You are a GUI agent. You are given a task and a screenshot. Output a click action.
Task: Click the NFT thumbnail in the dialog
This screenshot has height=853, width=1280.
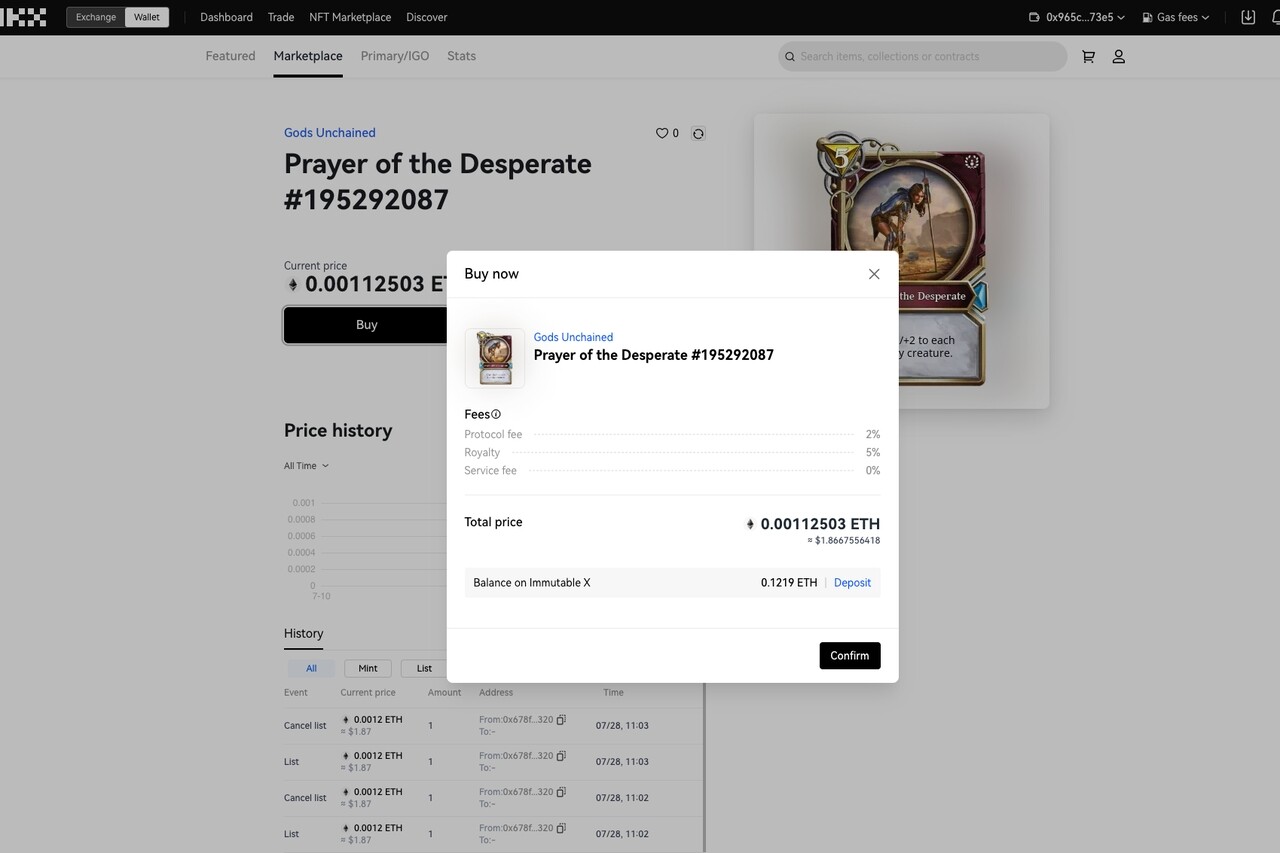(495, 358)
